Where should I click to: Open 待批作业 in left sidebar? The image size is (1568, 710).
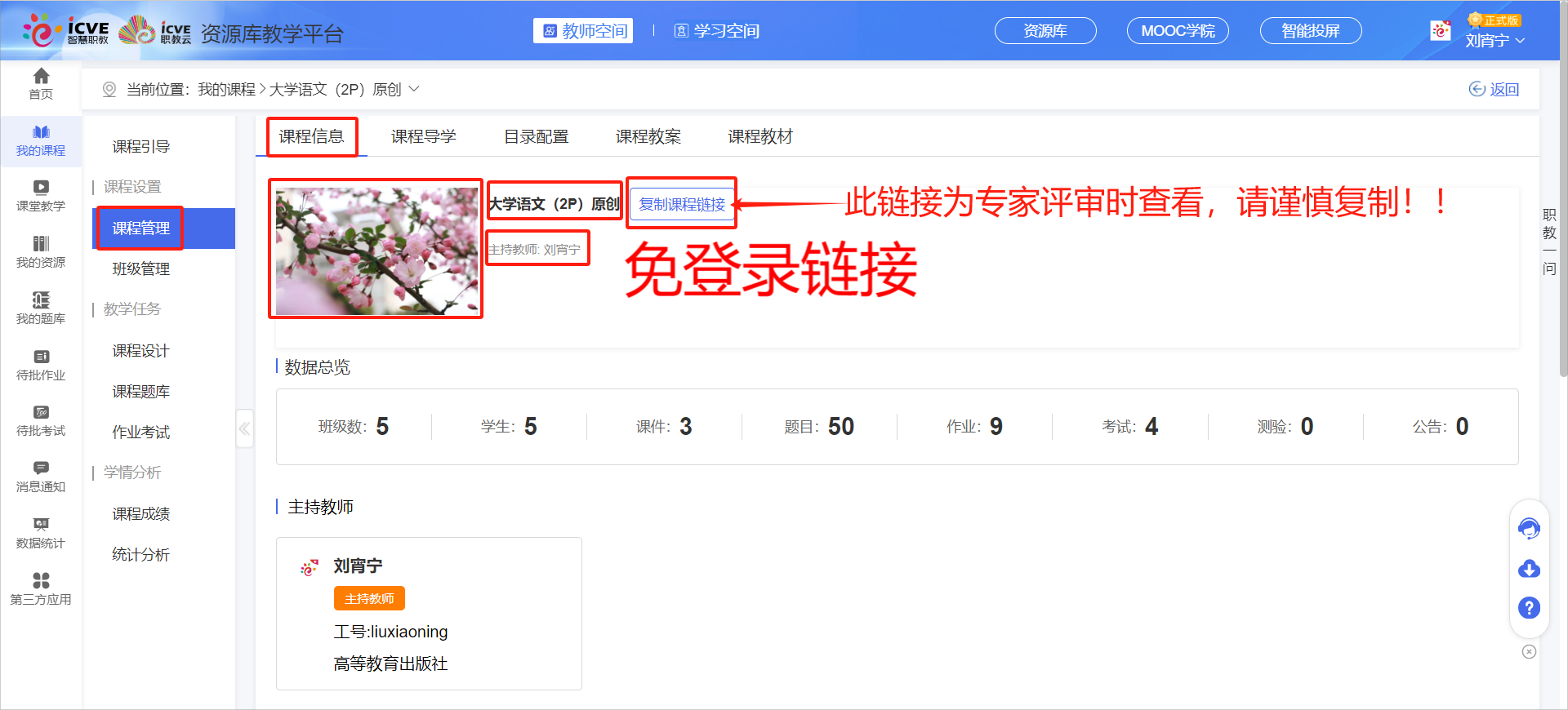click(x=41, y=365)
